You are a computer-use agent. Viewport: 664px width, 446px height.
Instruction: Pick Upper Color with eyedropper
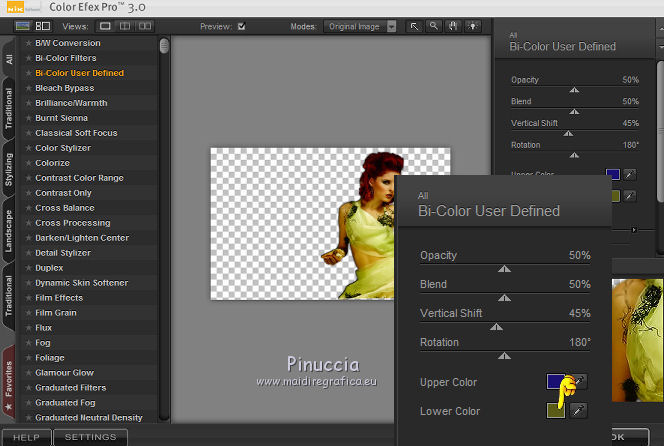[x=579, y=382]
